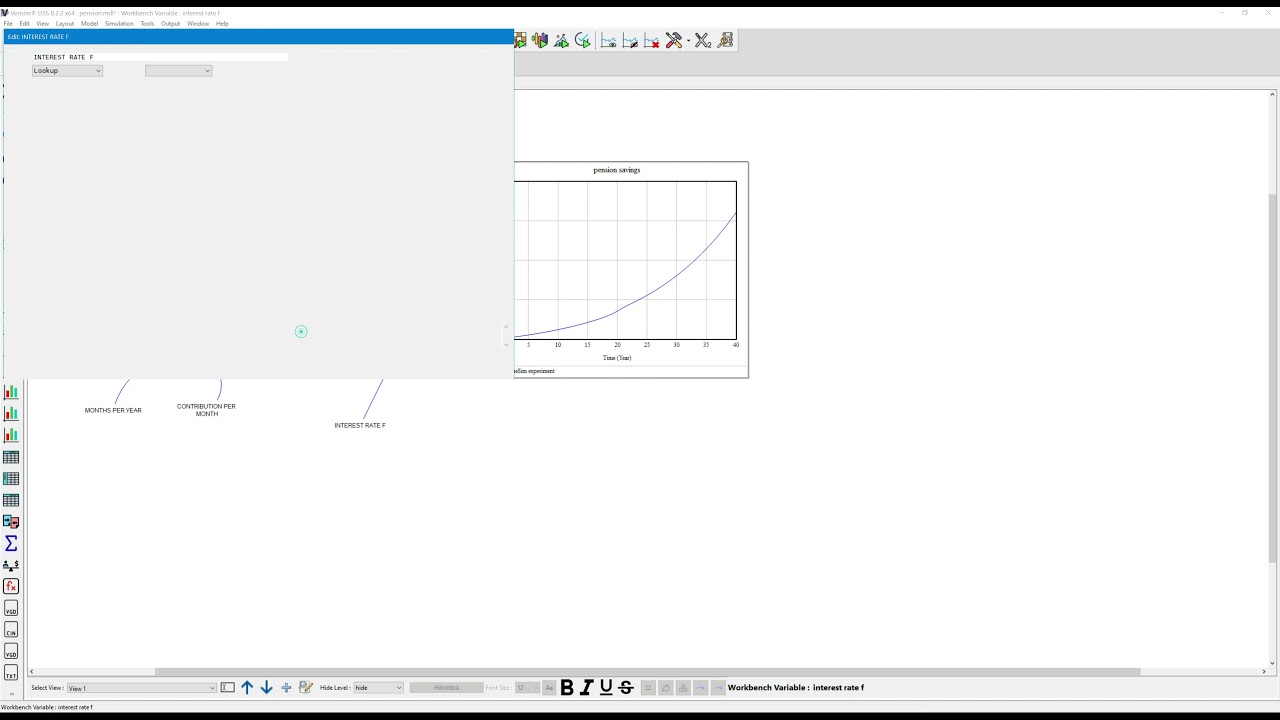Click the red fx equation tool icon
Image resolution: width=1280 pixels, height=720 pixels.
(x=11, y=587)
